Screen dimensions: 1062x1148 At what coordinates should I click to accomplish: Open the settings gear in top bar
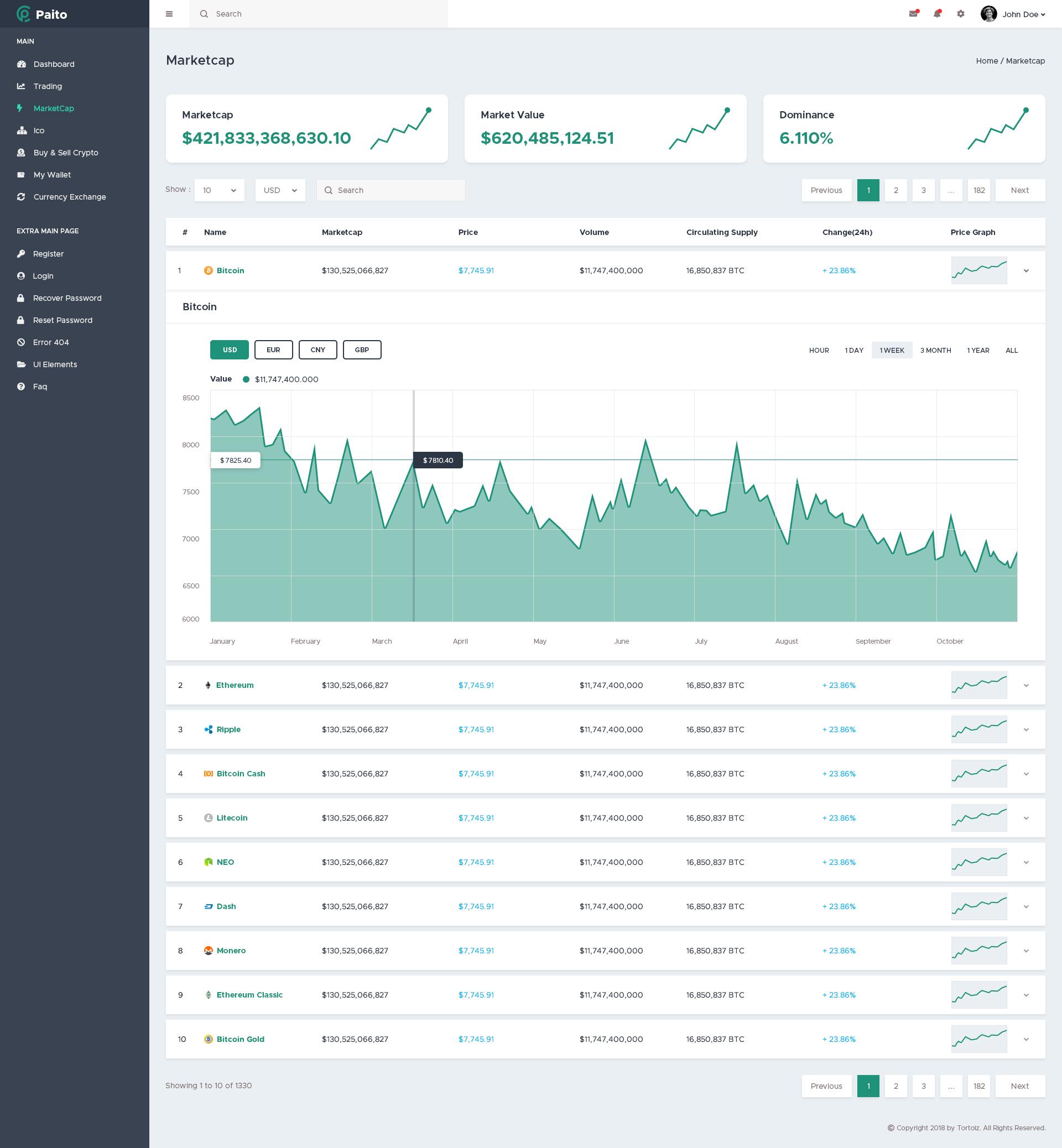[960, 13]
